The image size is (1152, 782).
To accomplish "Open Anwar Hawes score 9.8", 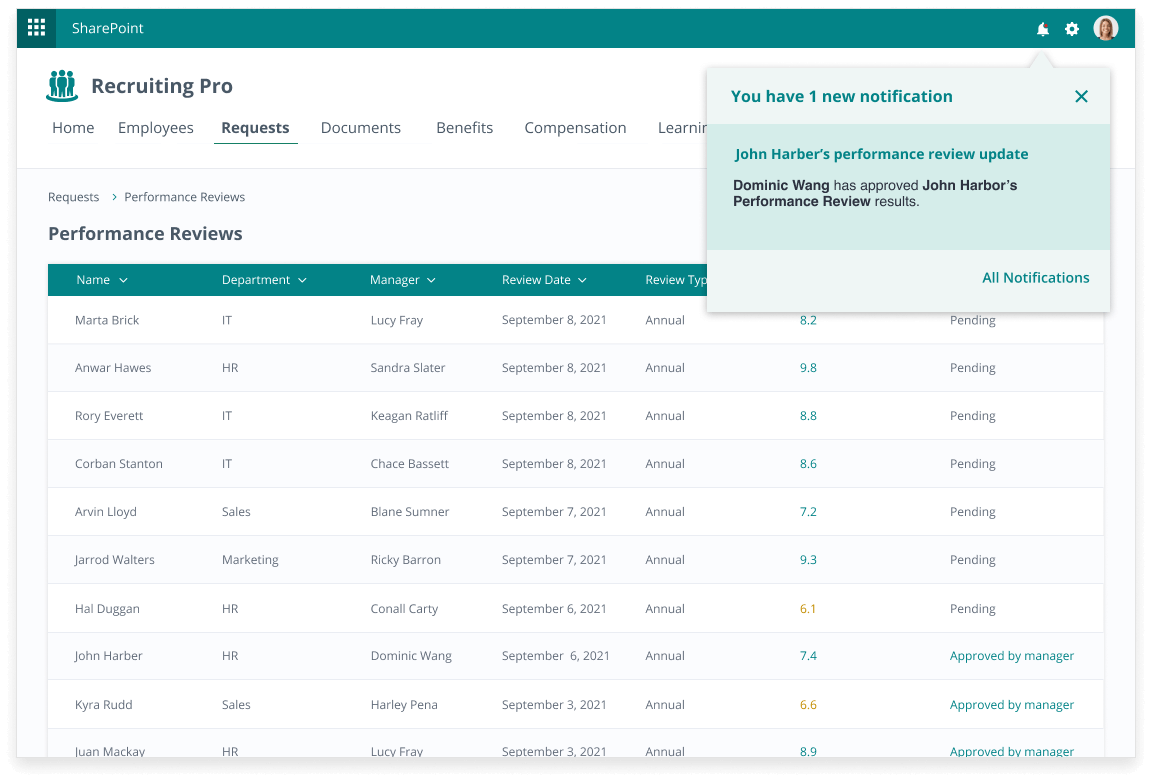I will tap(808, 368).
